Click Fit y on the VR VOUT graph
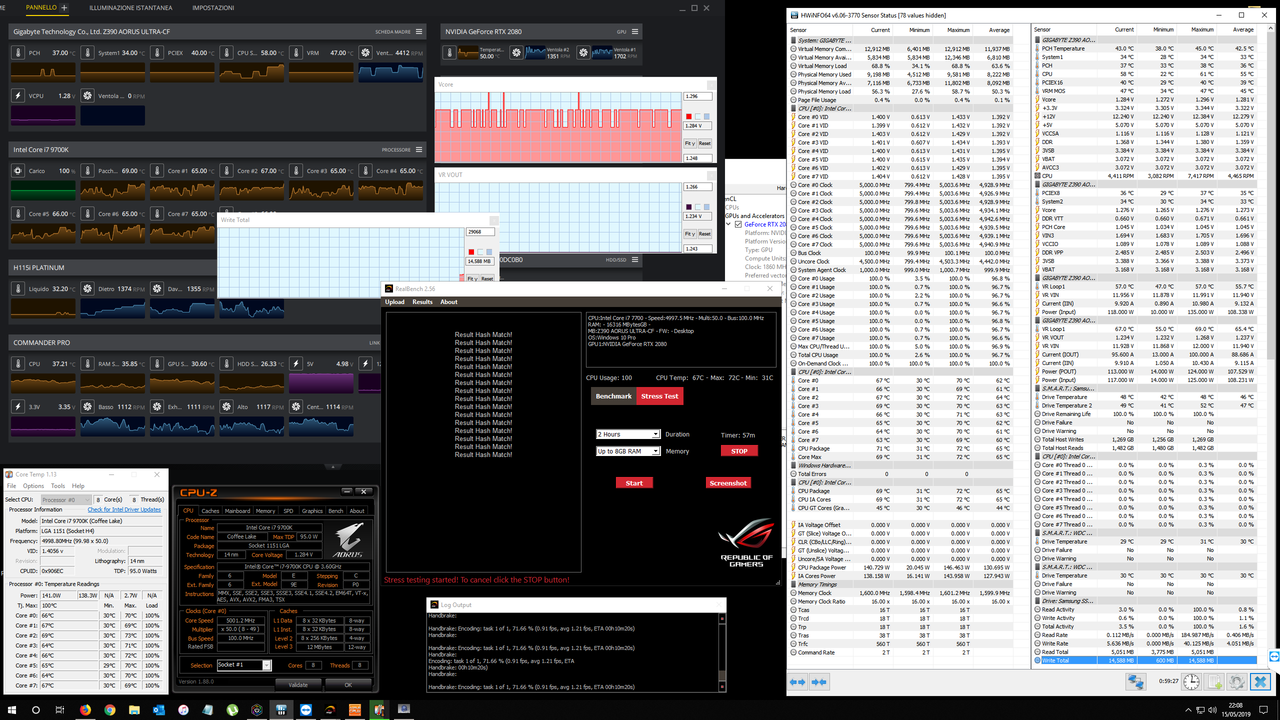The height and width of the screenshot is (720, 1280). tap(690, 233)
